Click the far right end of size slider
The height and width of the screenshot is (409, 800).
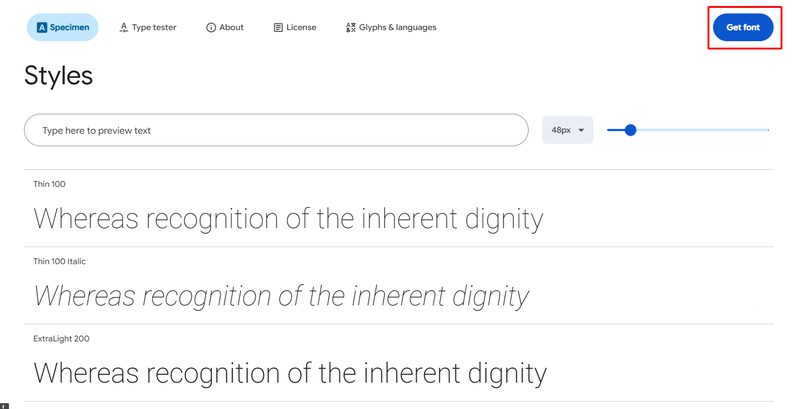(x=768, y=130)
